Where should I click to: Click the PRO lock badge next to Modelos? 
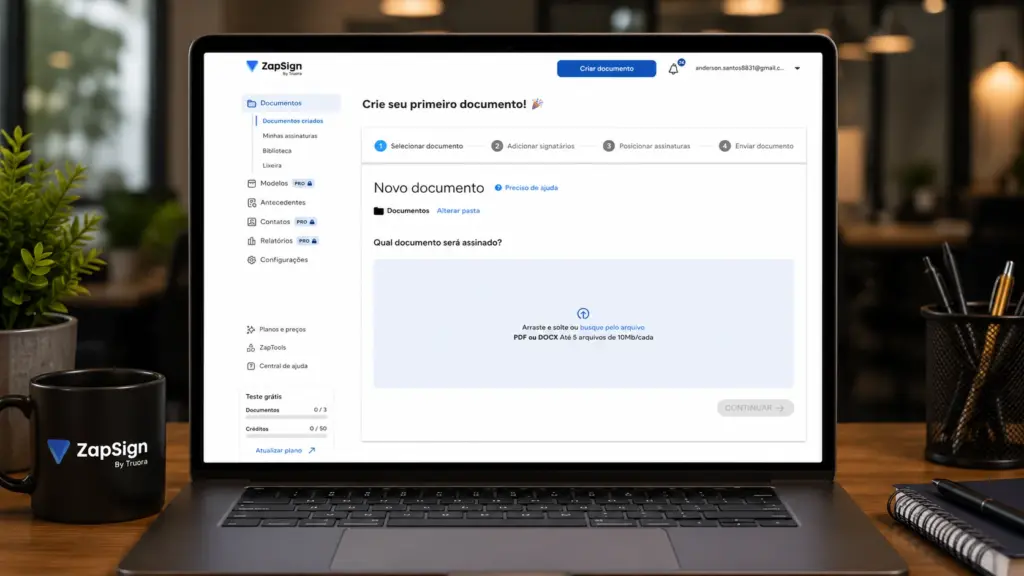click(303, 184)
